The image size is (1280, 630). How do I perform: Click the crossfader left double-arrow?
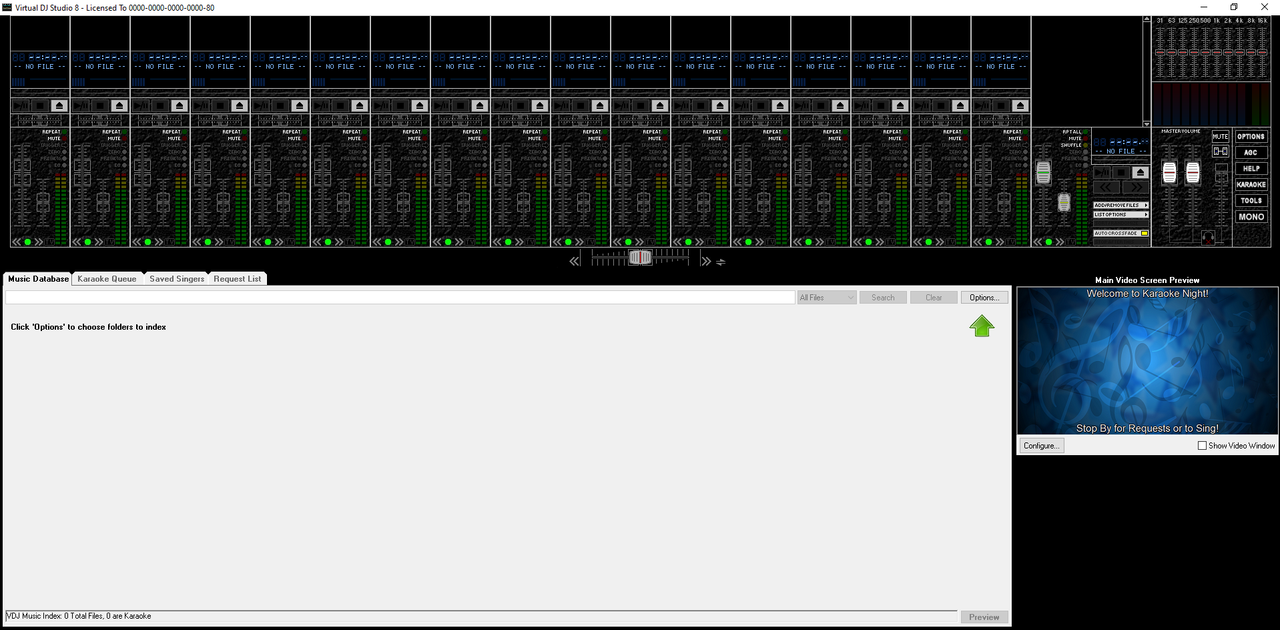coord(575,261)
